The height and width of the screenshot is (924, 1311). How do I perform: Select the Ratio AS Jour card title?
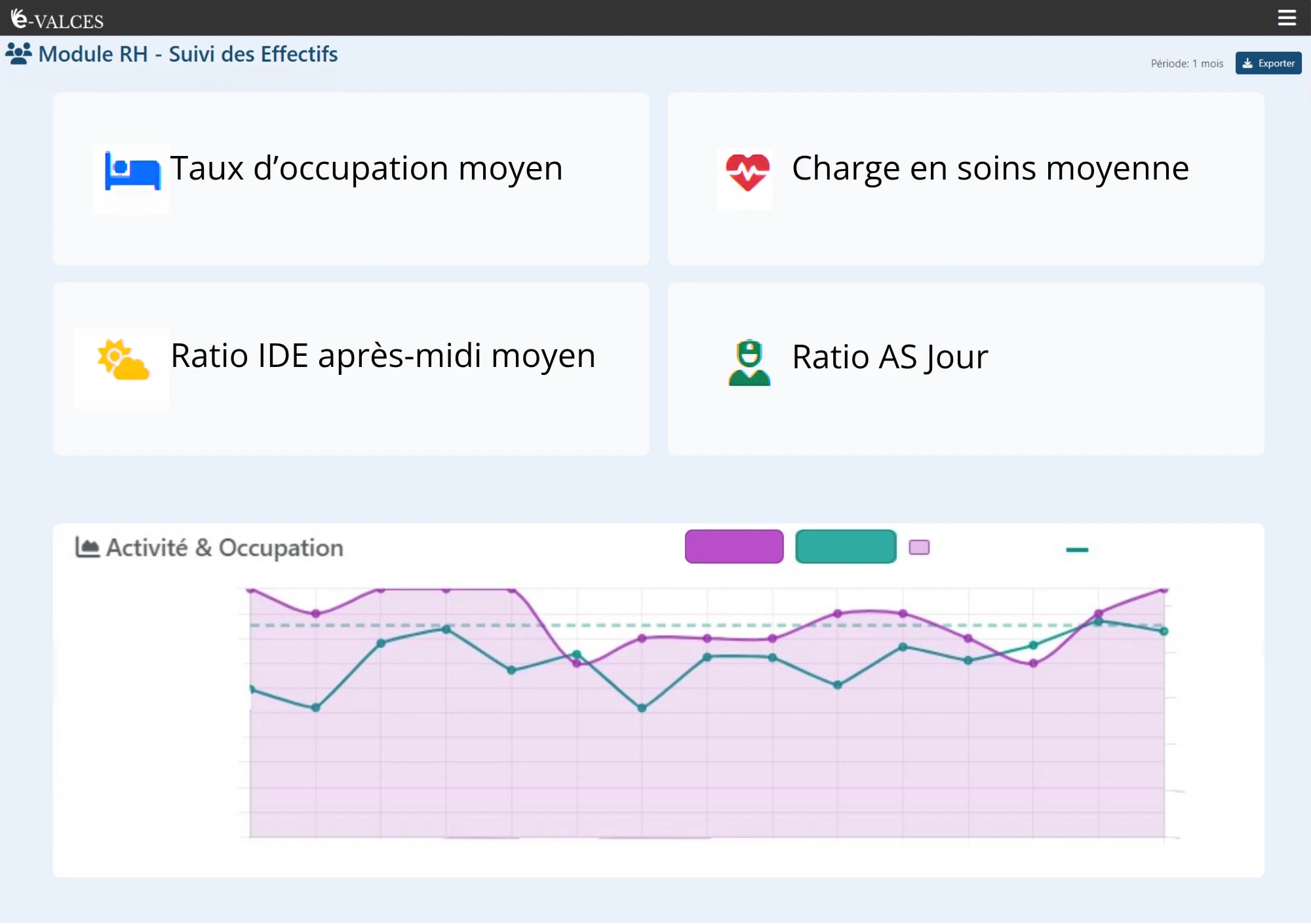890,357
